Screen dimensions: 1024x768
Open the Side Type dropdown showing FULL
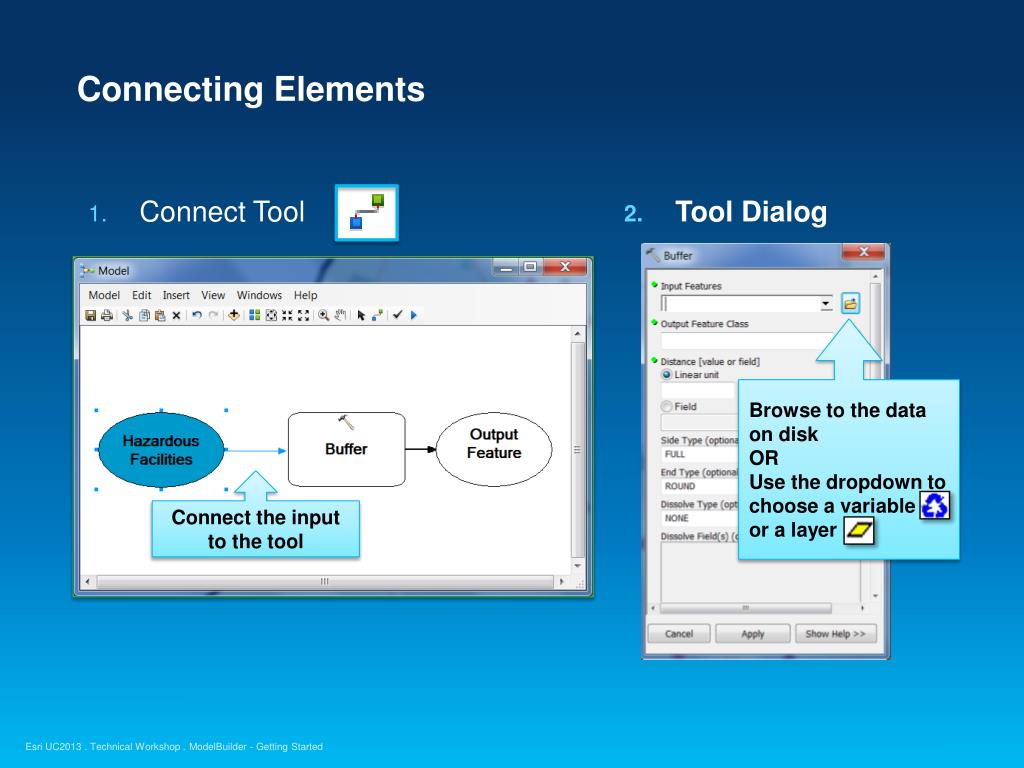click(699, 455)
